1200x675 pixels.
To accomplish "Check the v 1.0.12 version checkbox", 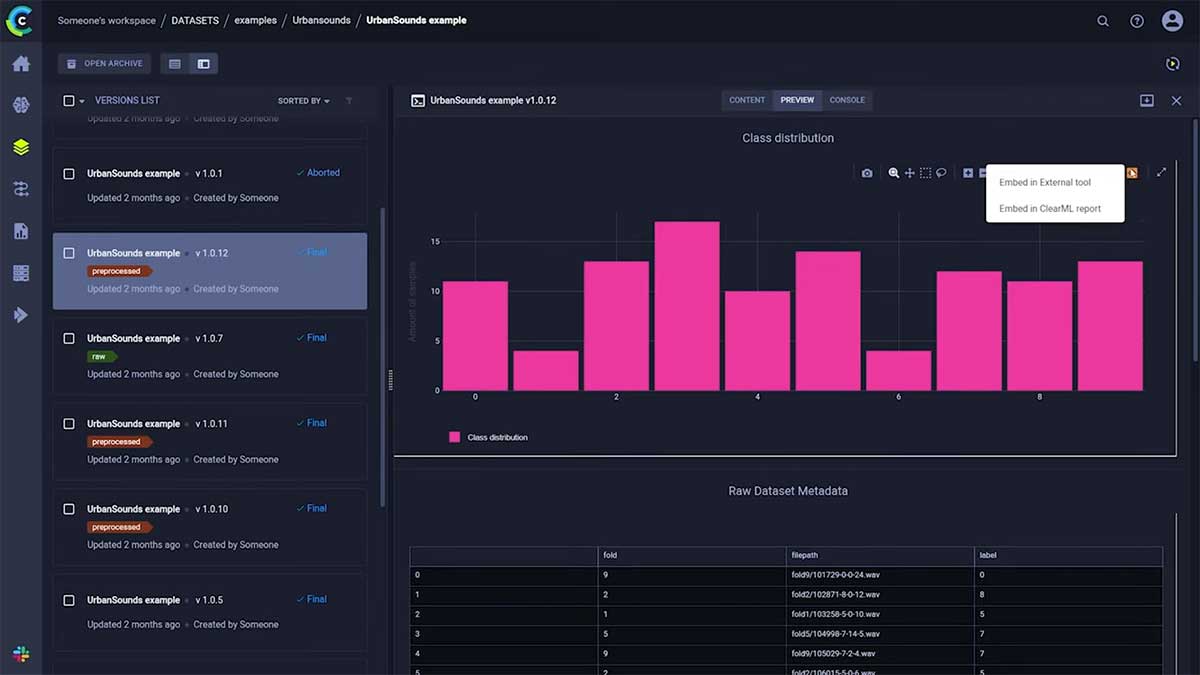I will click(69, 254).
